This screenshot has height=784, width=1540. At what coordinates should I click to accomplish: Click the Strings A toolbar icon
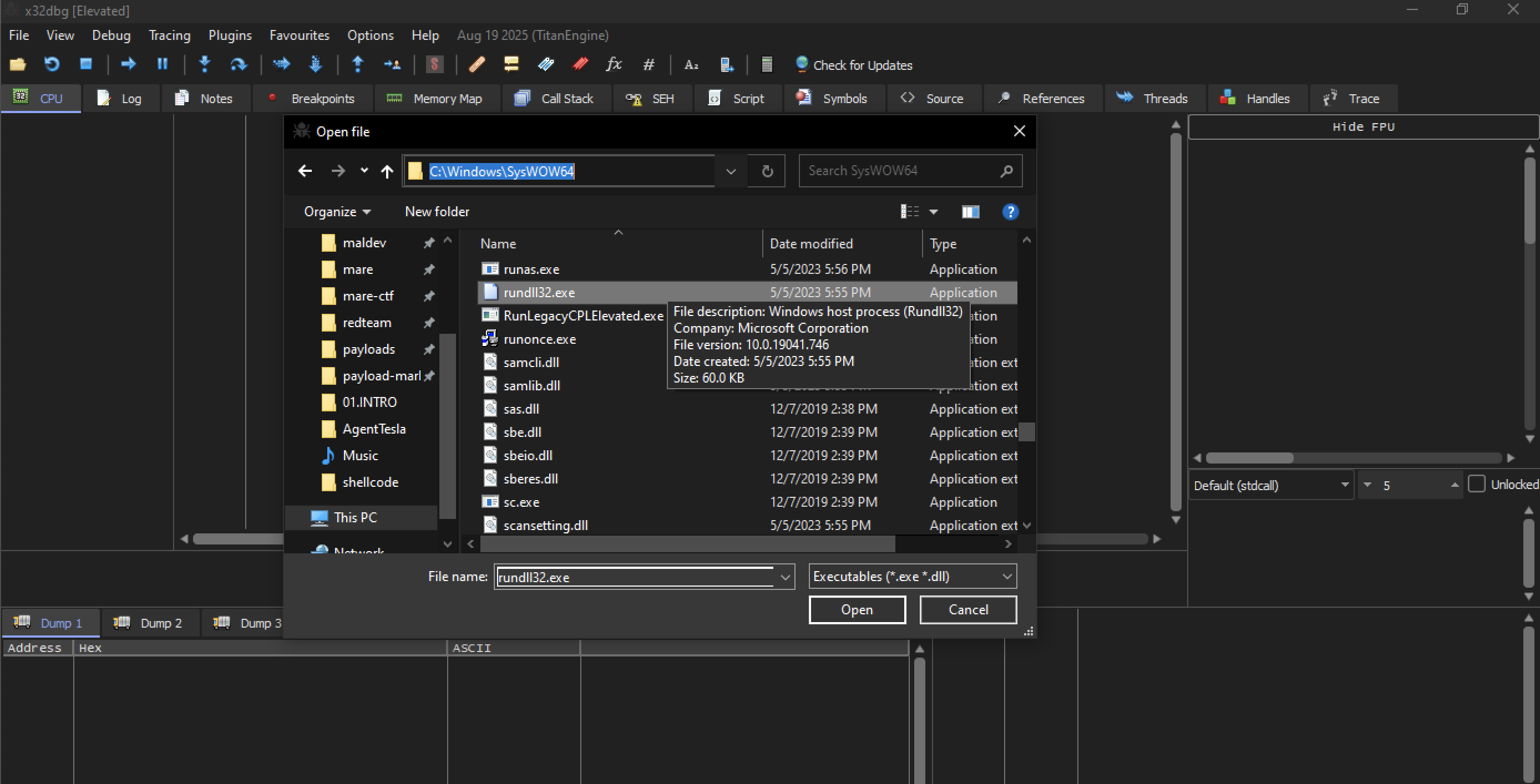(x=691, y=64)
